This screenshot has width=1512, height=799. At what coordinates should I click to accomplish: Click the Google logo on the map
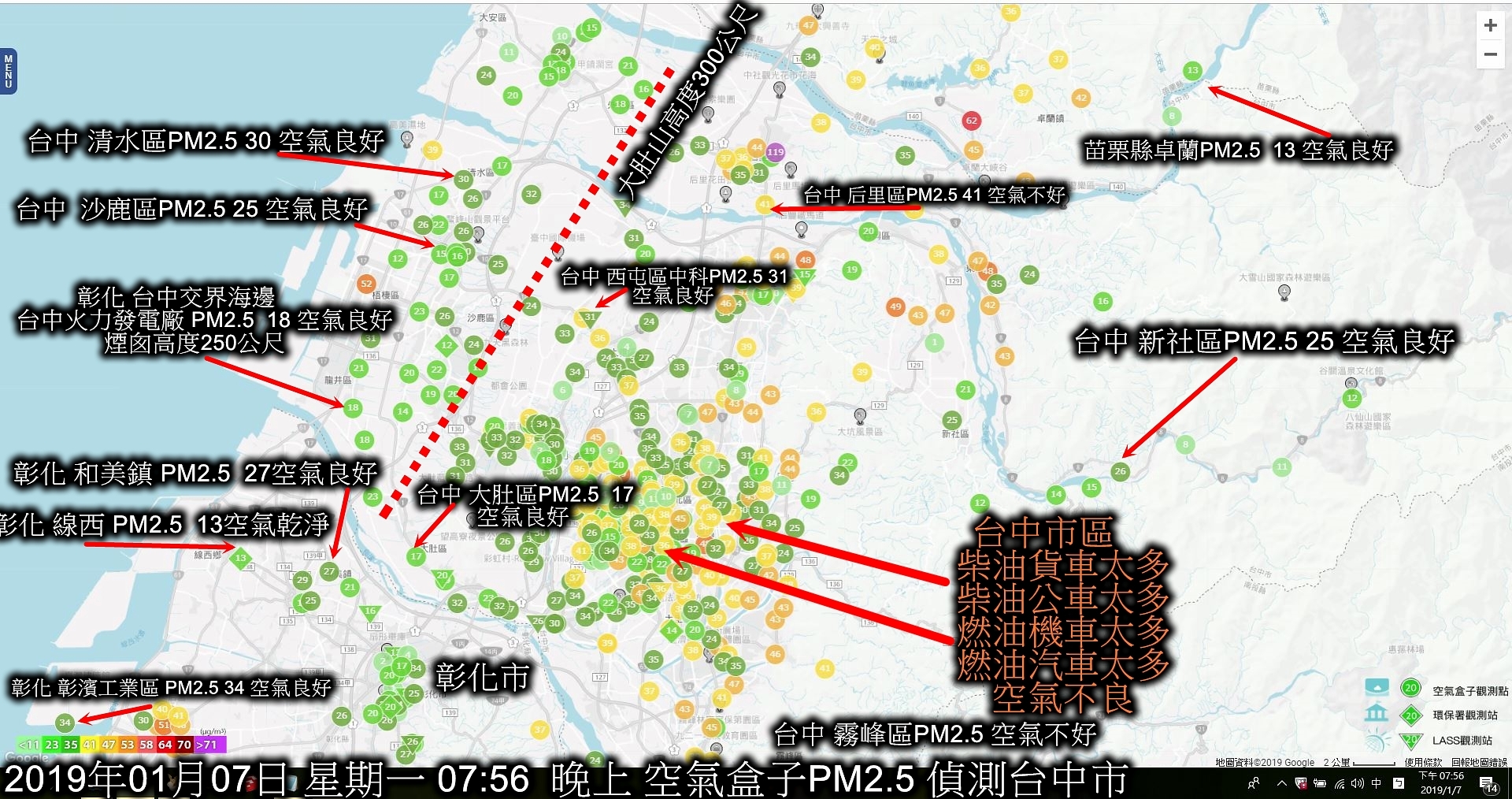point(26,758)
